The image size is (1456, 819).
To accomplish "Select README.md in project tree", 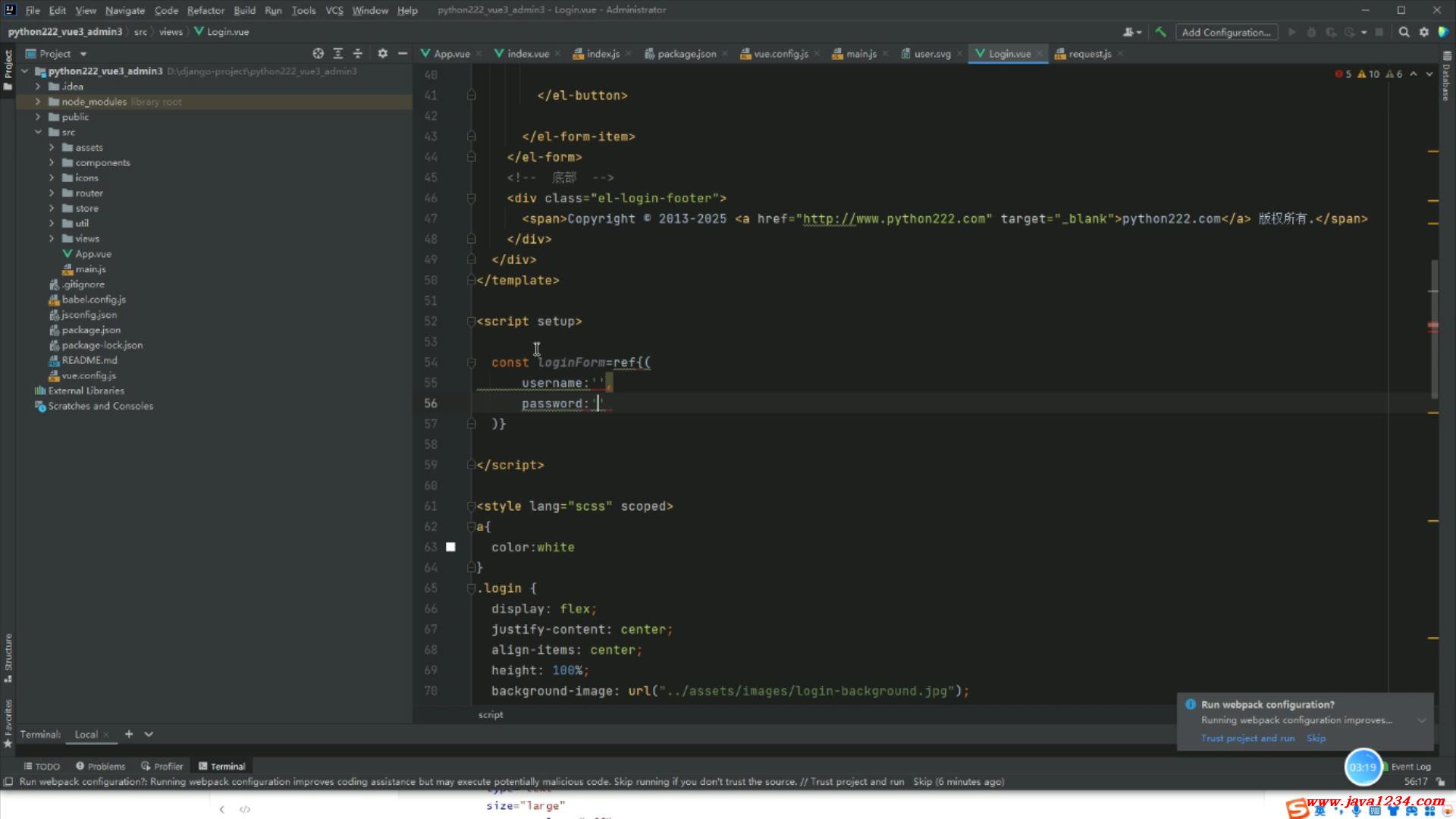I will coord(89,360).
